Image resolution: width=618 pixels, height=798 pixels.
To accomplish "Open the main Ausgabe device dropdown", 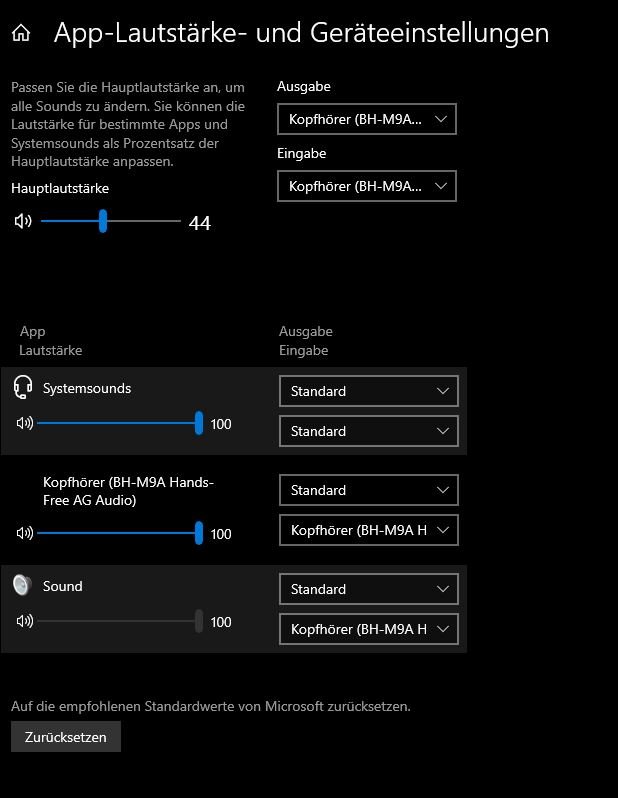I will 366,119.
